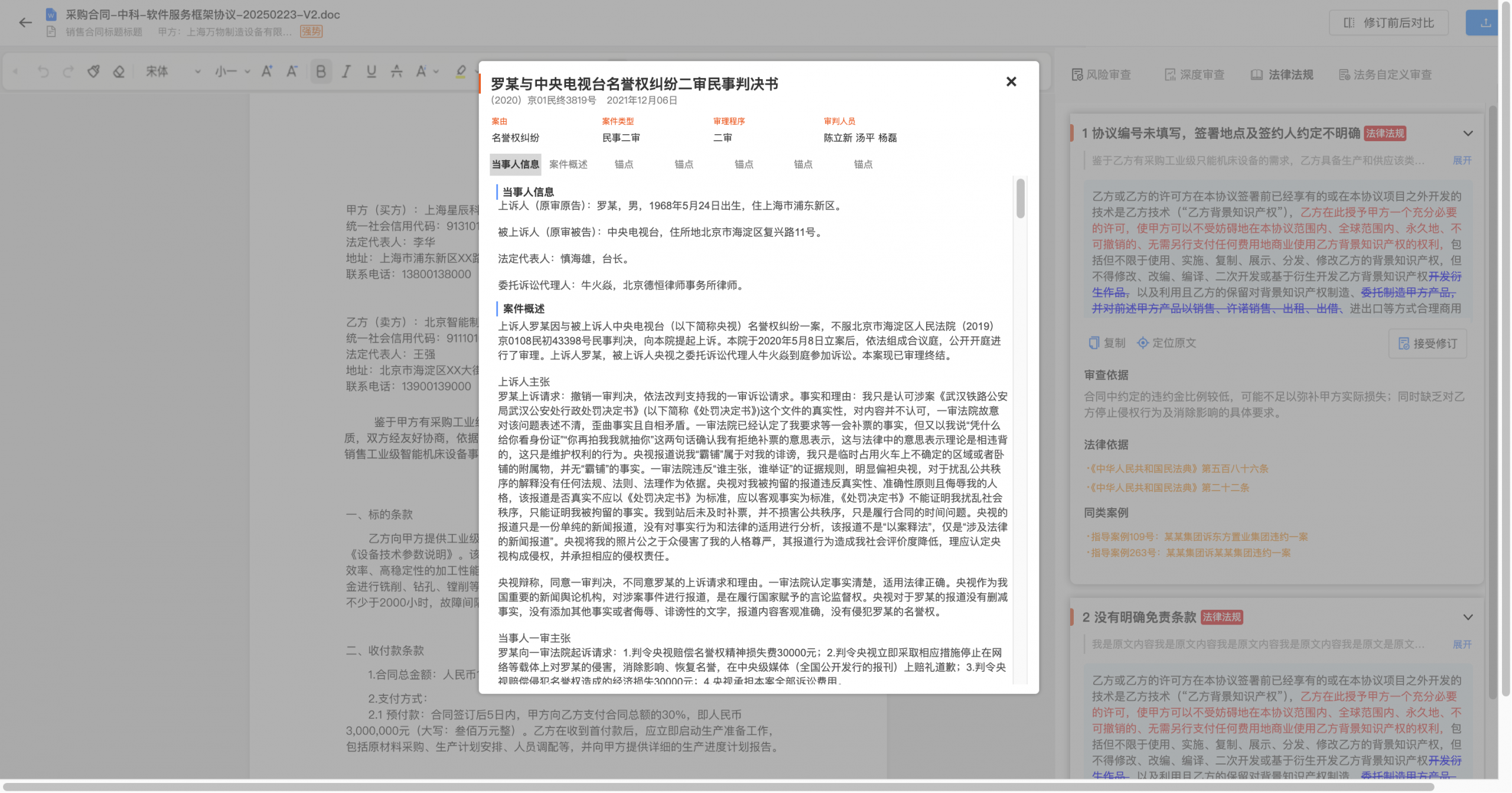Click the 定位原文 locate icon
This screenshot has width=1512, height=793.
[1143, 343]
